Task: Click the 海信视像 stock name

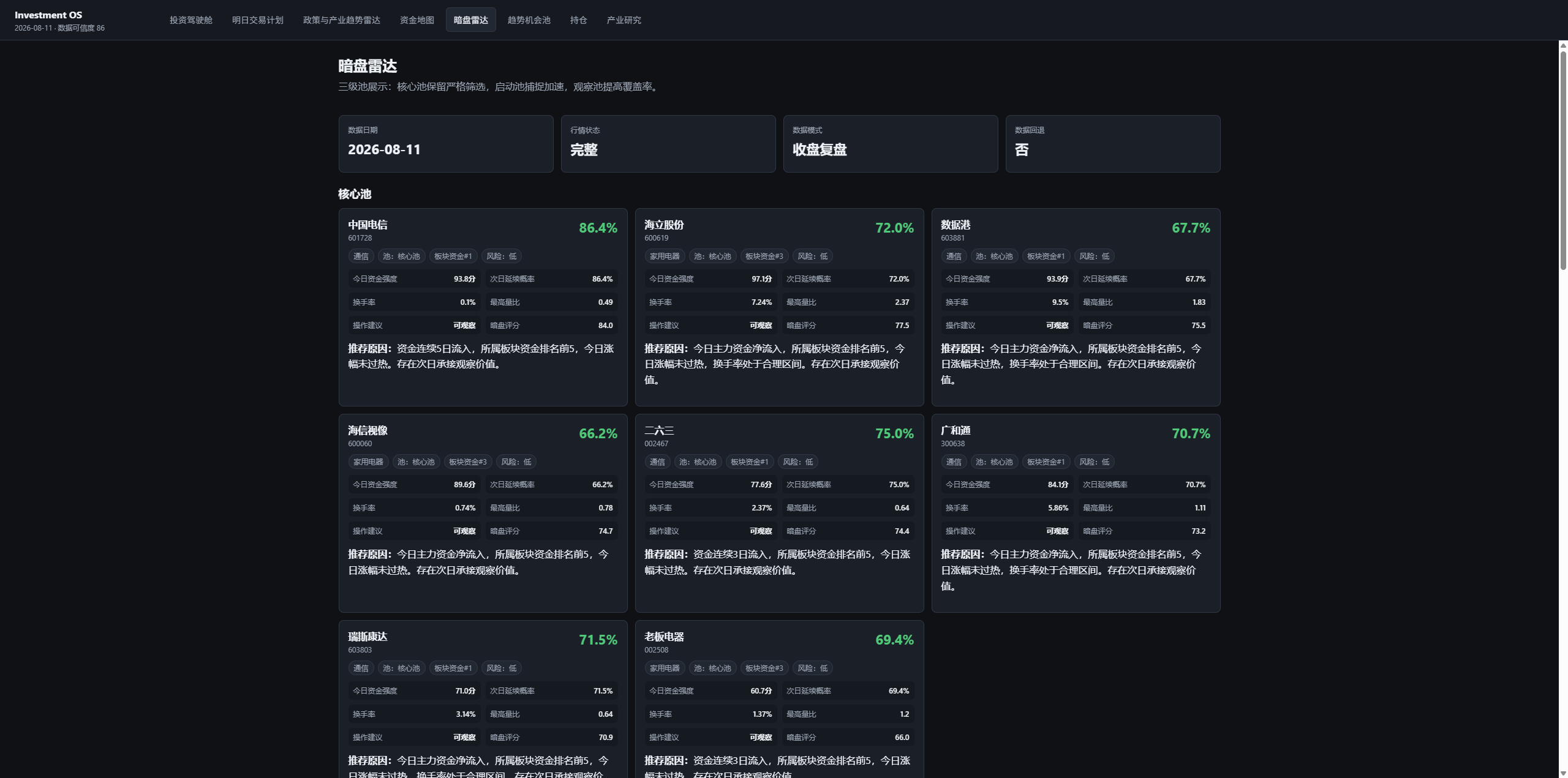Action: coord(367,431)
